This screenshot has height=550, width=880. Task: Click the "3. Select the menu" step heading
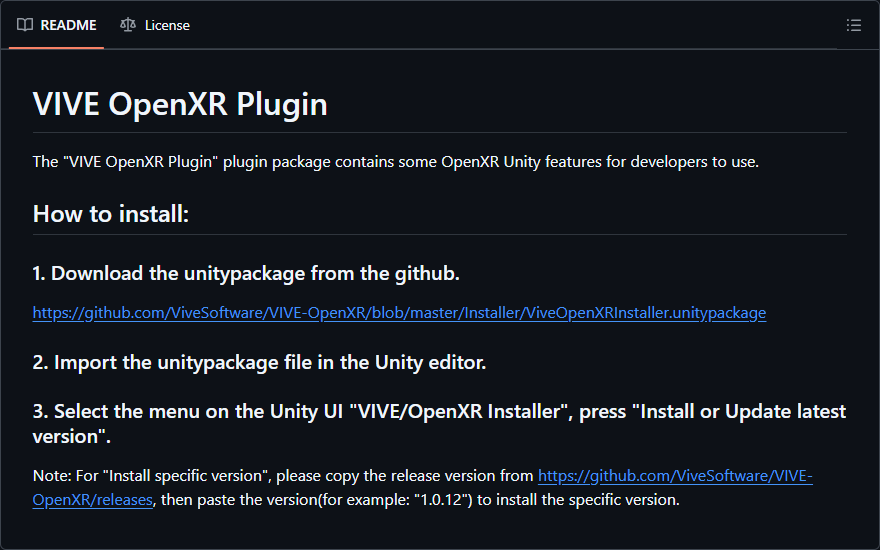tap(439, 424)
